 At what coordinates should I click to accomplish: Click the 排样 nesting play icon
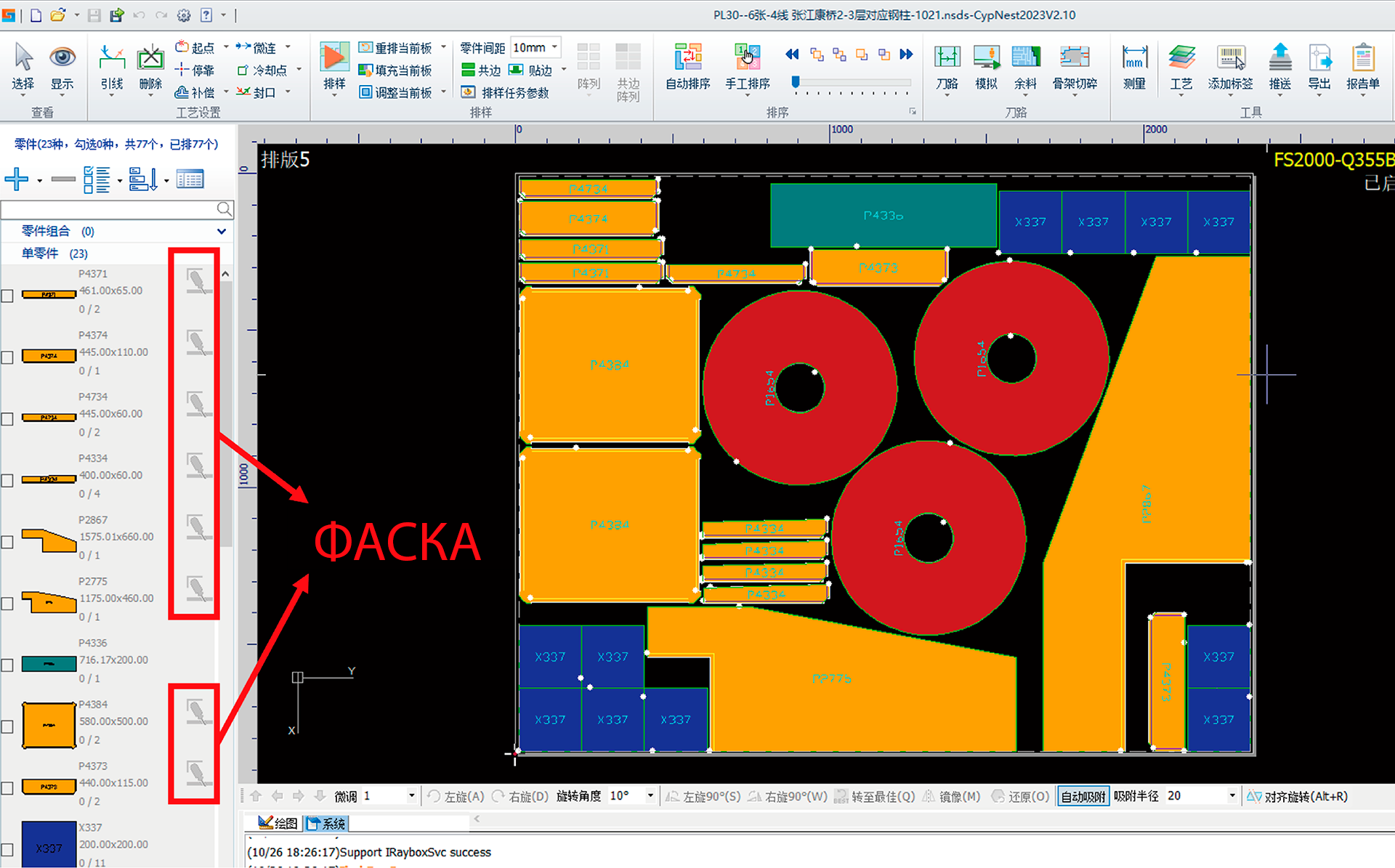pos(333,57)
